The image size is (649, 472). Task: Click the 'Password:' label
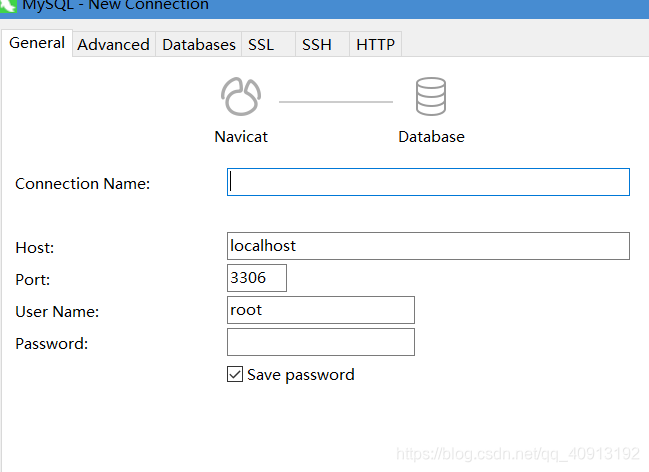pyautogui.click(x=51, y=344)
